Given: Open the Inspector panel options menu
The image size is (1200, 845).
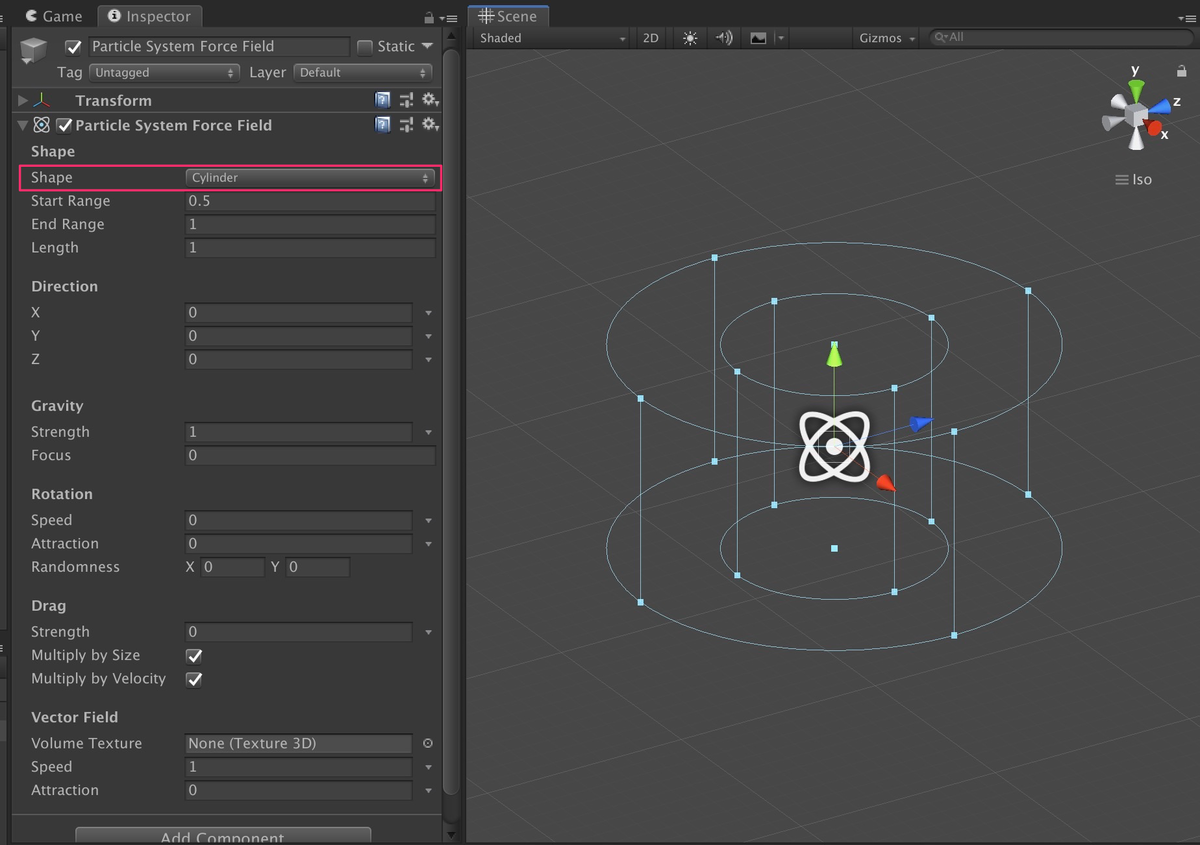Looking at the screenshot, I should [x=449, y=17].
